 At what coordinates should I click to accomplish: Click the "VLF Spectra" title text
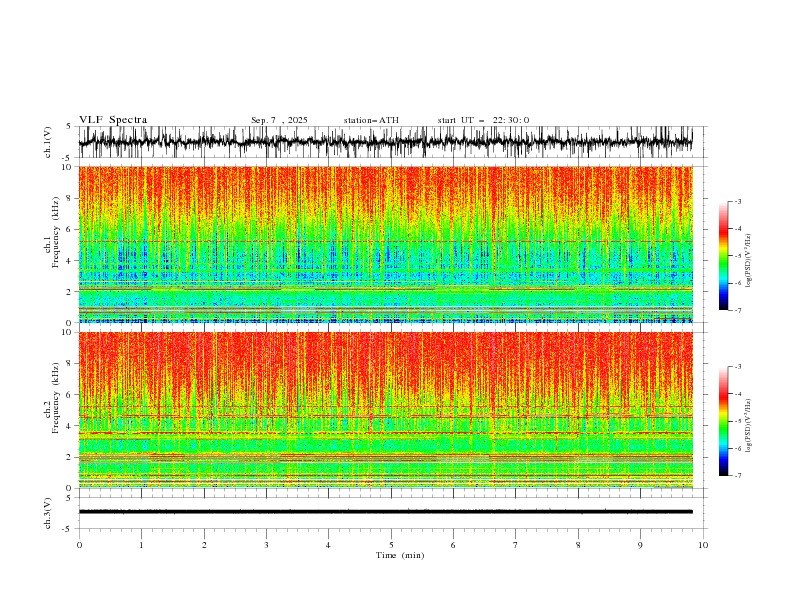113,120
